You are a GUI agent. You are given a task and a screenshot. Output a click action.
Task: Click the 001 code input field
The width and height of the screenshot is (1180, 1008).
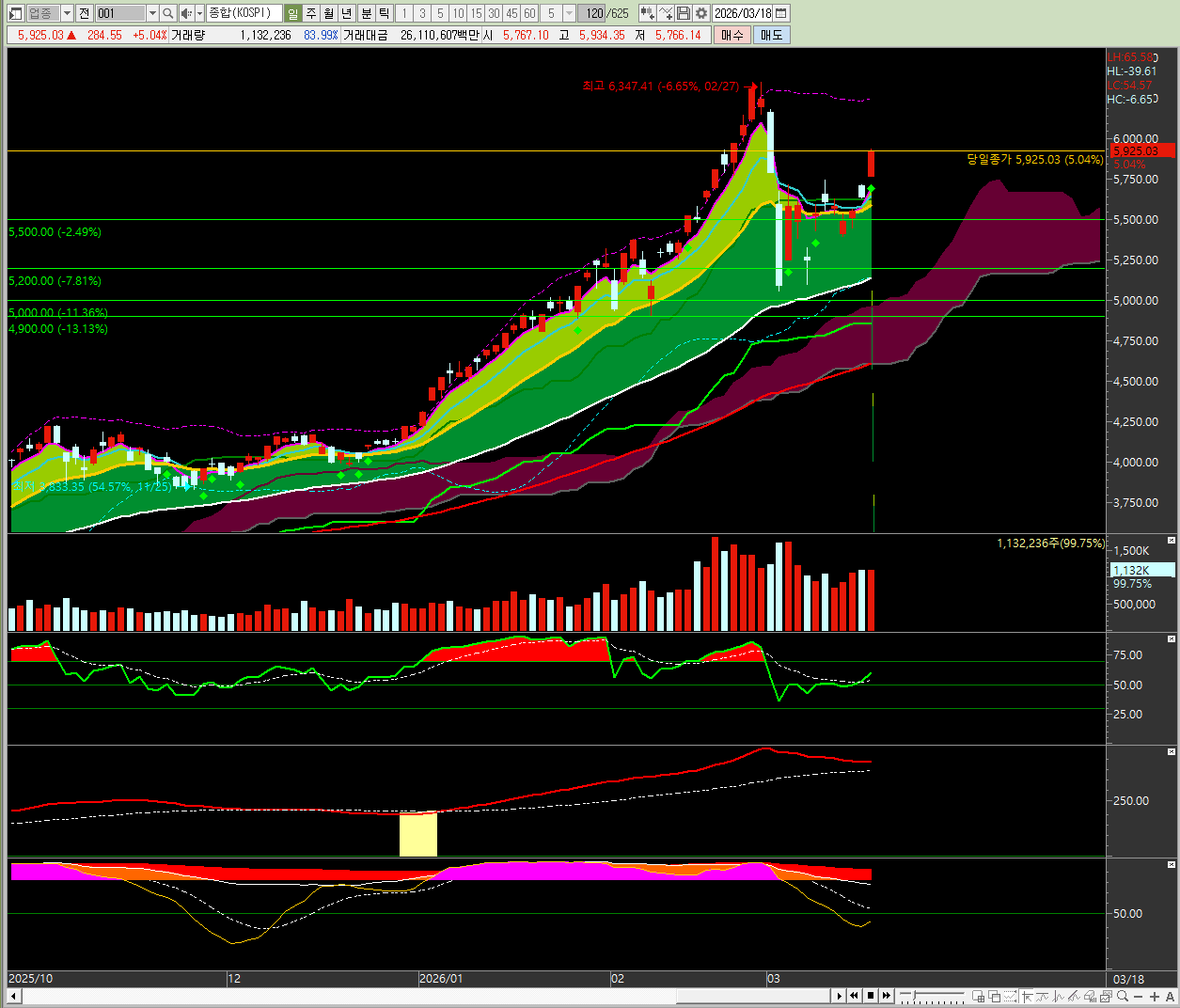click(x=121, y=13)
